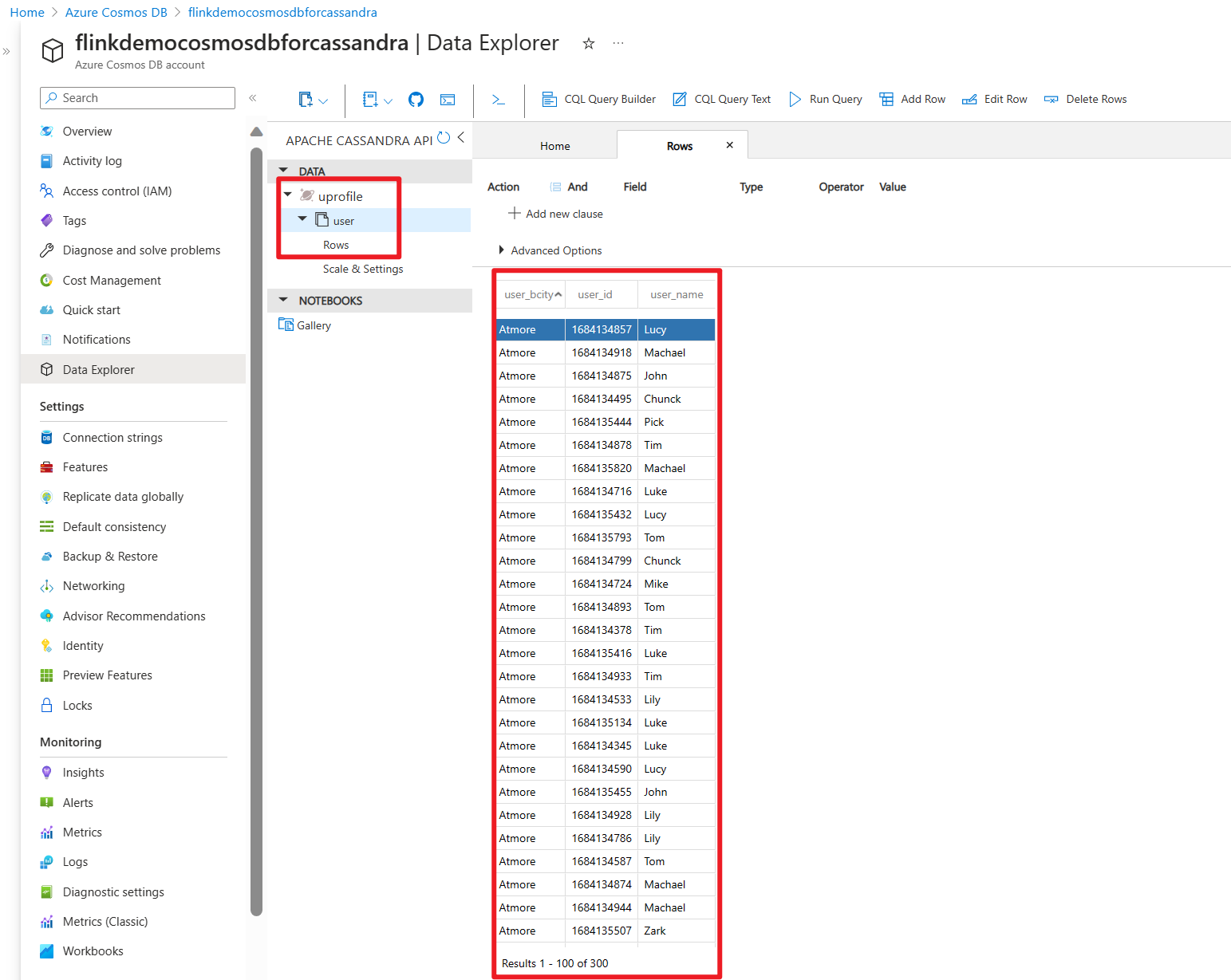The width and height of the screenshot is (1231, 980).
Task: Click the Insights lightbulb icon
Action: pyautogui.click(x=47, y=773)
